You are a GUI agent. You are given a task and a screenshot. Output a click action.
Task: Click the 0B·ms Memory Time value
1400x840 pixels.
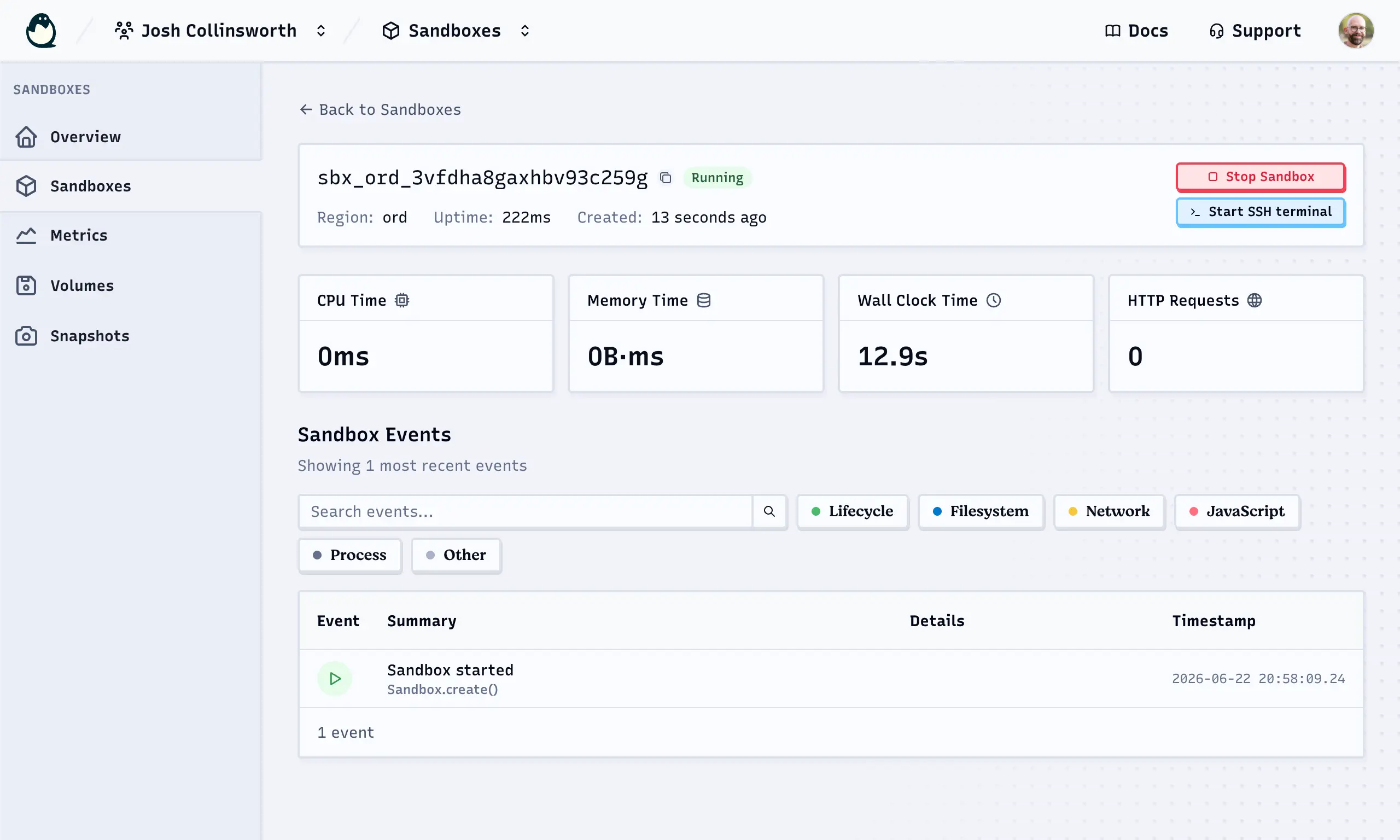click(x=625, y=356)
